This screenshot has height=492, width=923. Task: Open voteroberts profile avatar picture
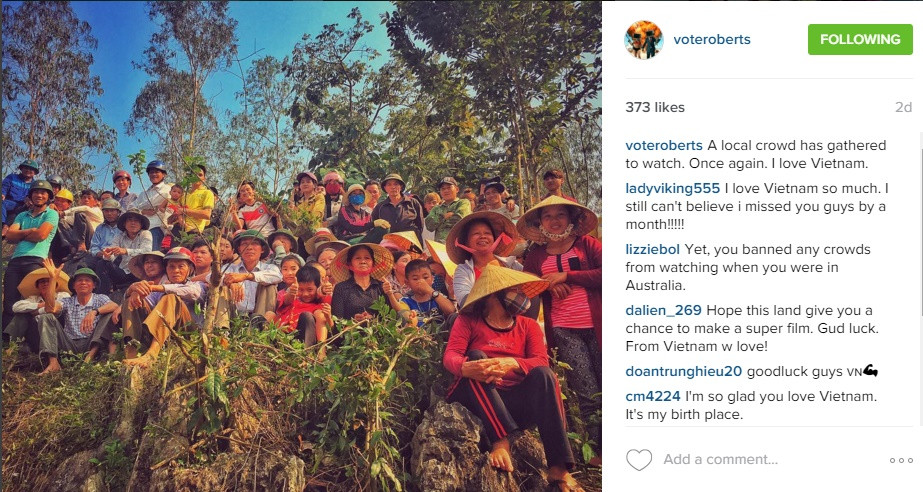(x=643, y=39)
